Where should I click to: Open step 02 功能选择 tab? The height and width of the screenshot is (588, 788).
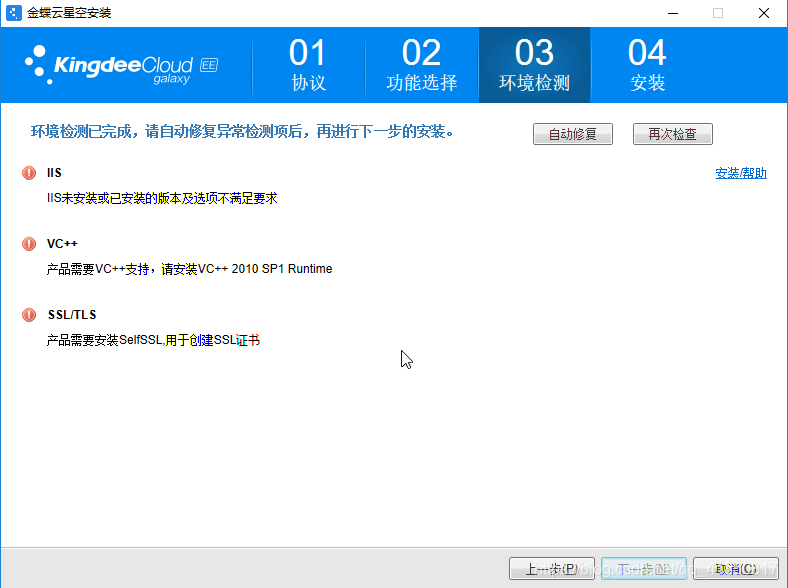point(422,65)
